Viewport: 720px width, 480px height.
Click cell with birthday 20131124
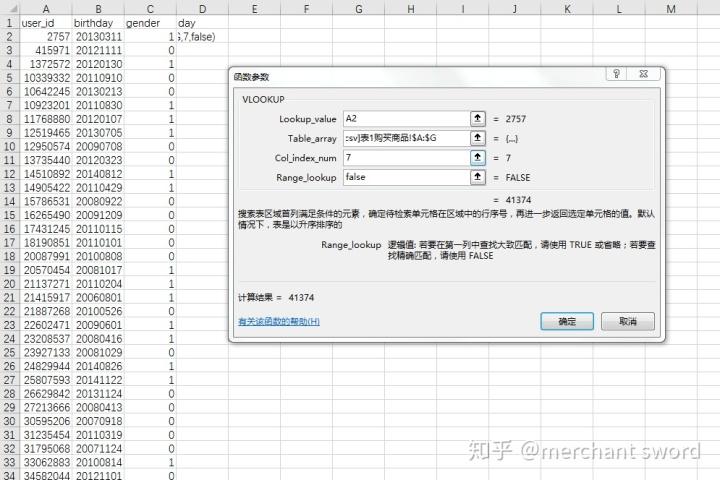(98, 394)
